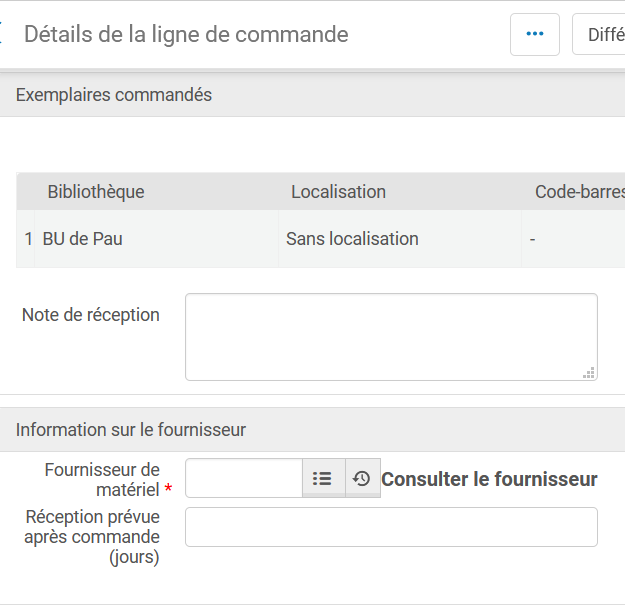
Task: Sort by the Localisation column header
Action: click(338, 192)
